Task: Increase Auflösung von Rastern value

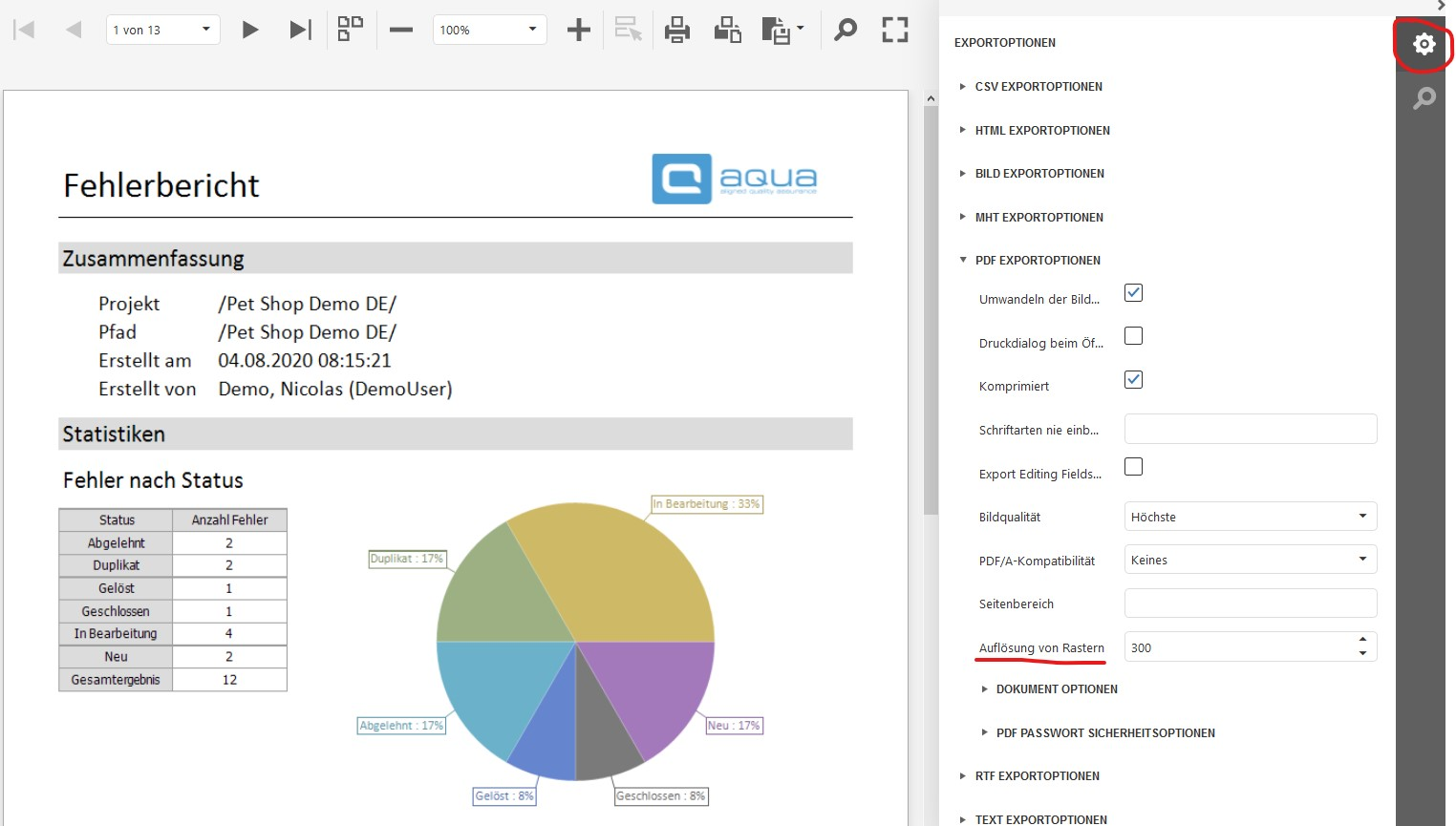Action: (1362, 640)
